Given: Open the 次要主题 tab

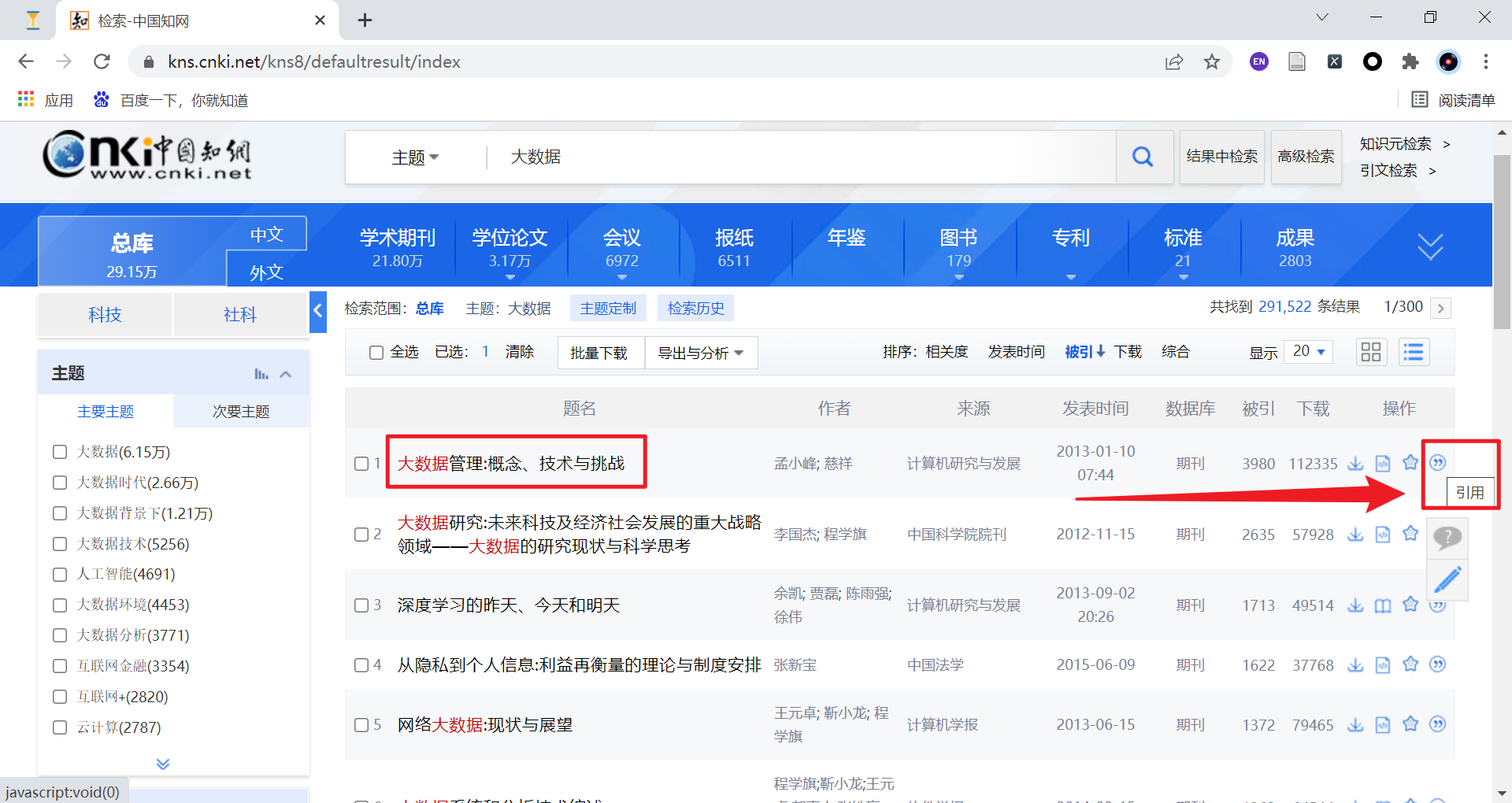Looking at the screenshot, I should [x=241, y=410].
